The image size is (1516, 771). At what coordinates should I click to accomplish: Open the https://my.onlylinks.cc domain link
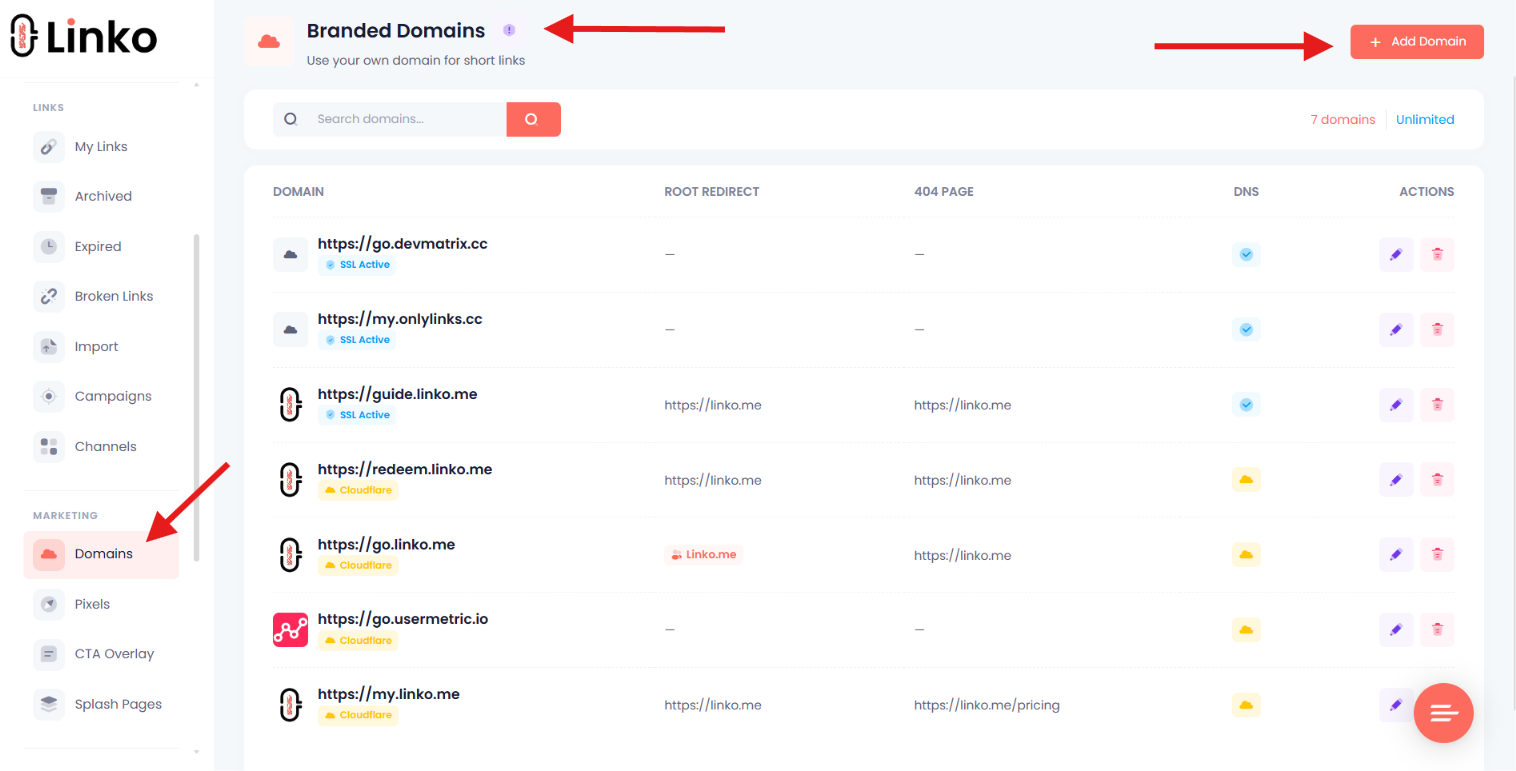(x=400, y=319)
